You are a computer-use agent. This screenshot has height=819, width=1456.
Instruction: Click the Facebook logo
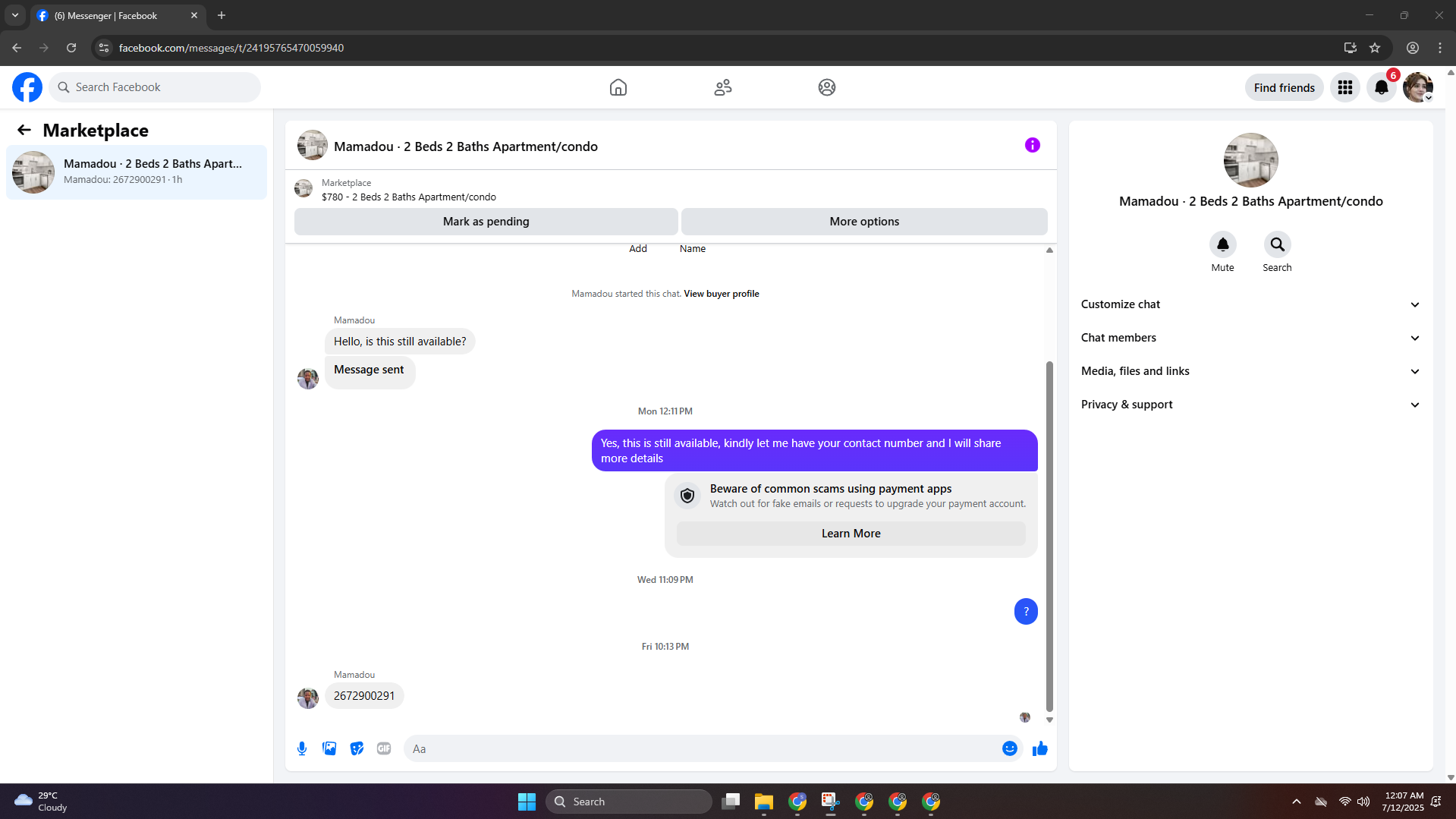tap(27, 87)
